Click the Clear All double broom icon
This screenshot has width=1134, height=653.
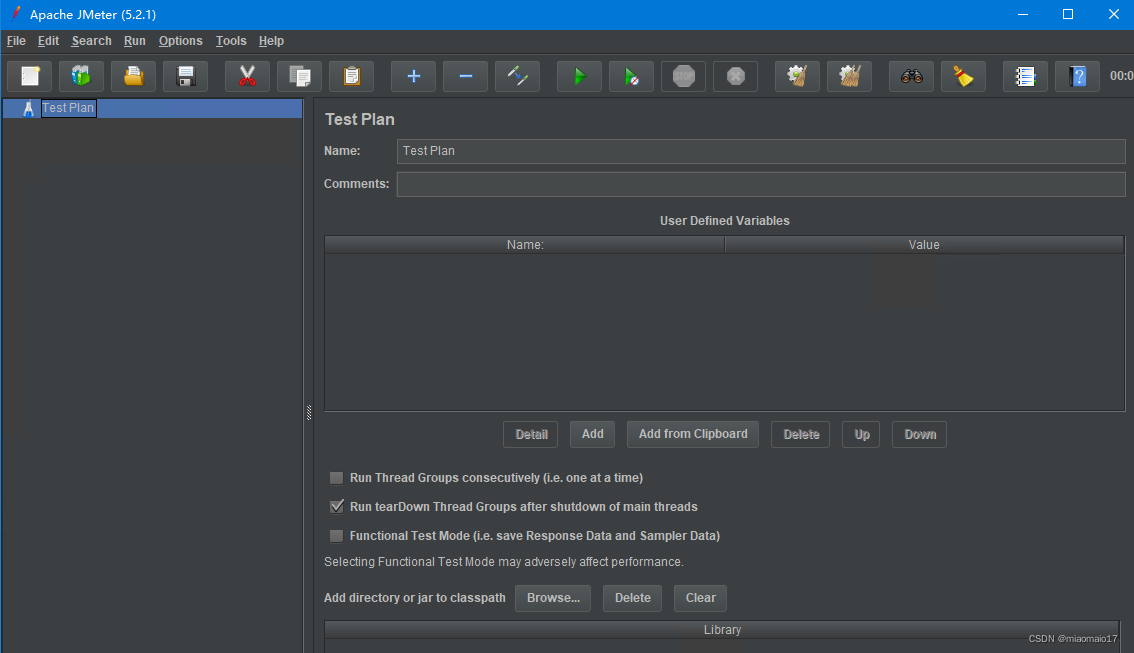[x=849, y=76]
